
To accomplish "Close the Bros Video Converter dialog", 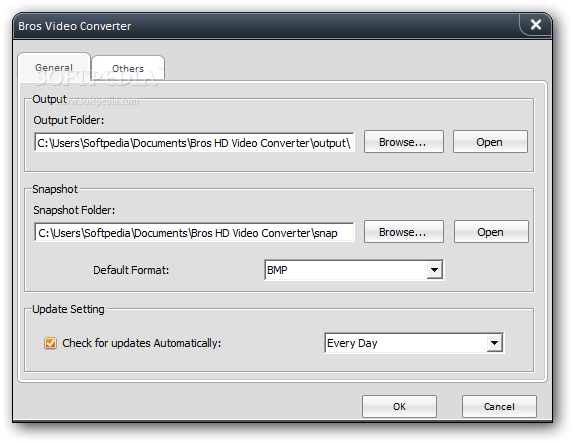I will (x=536, y=25).
